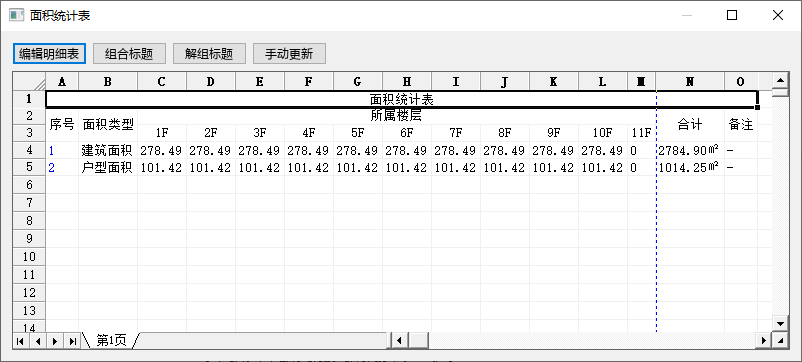Click 101.42 under the 6F column

pyautogui.click(x=407, y=167)
